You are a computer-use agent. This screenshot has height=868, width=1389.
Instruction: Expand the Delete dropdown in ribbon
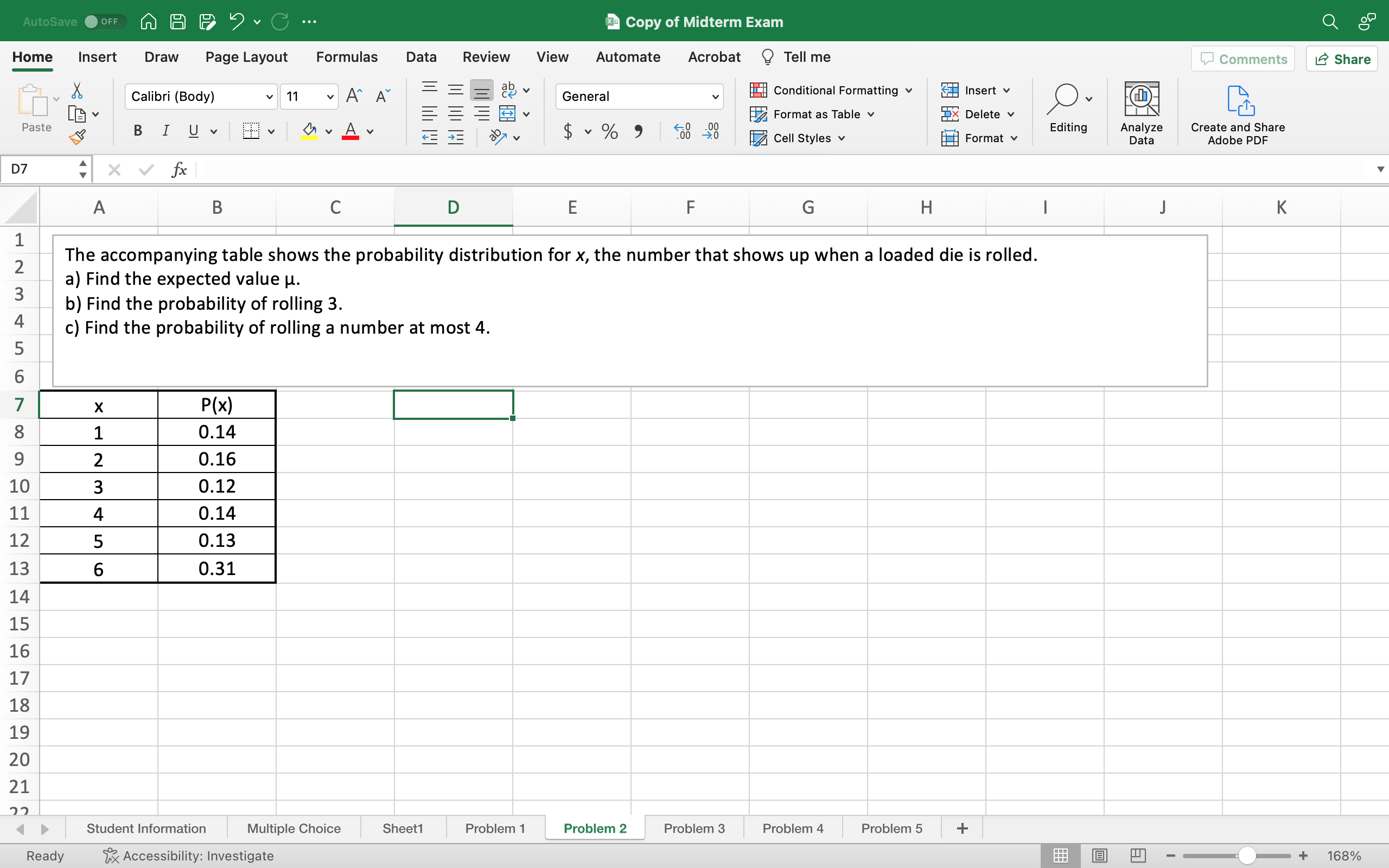(x=1012, y=114)
